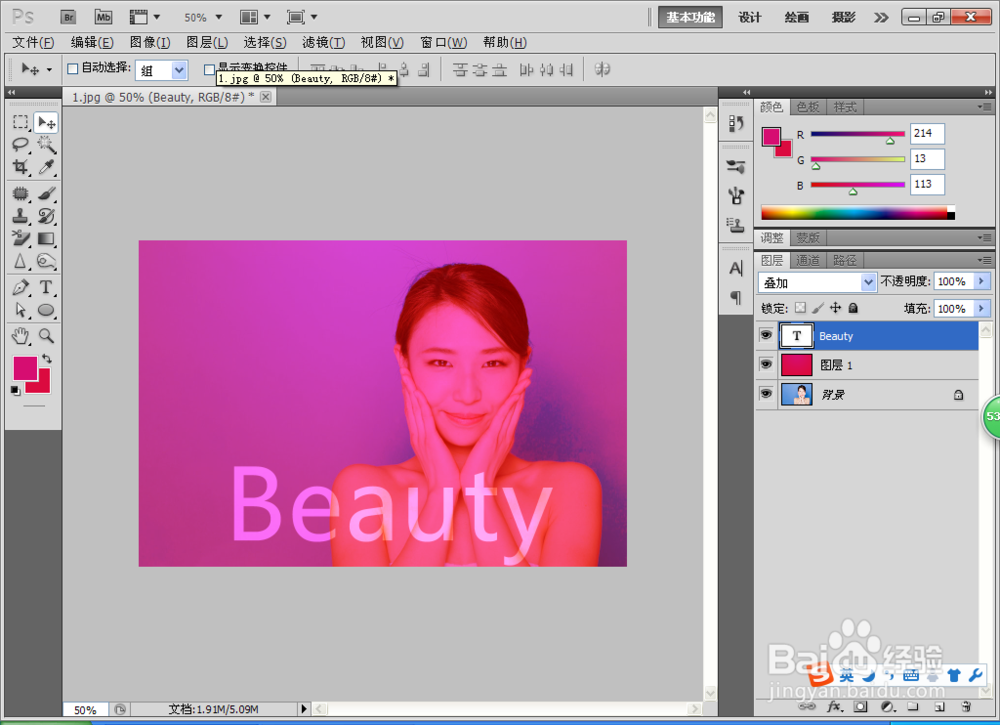Select the Hand tool
Screen dimensions: 1000x725
point(20,335)
